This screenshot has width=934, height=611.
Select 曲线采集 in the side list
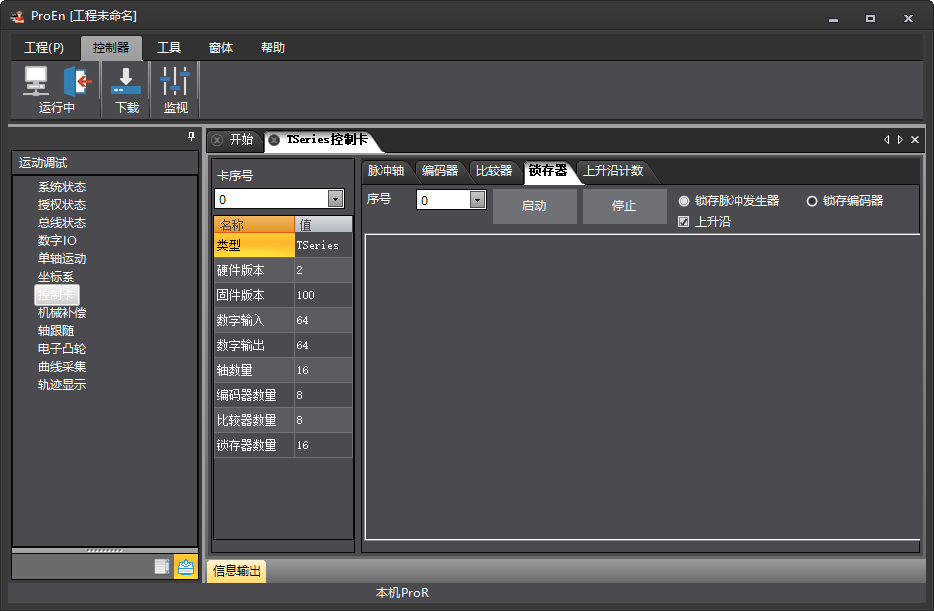pos(62,367)
